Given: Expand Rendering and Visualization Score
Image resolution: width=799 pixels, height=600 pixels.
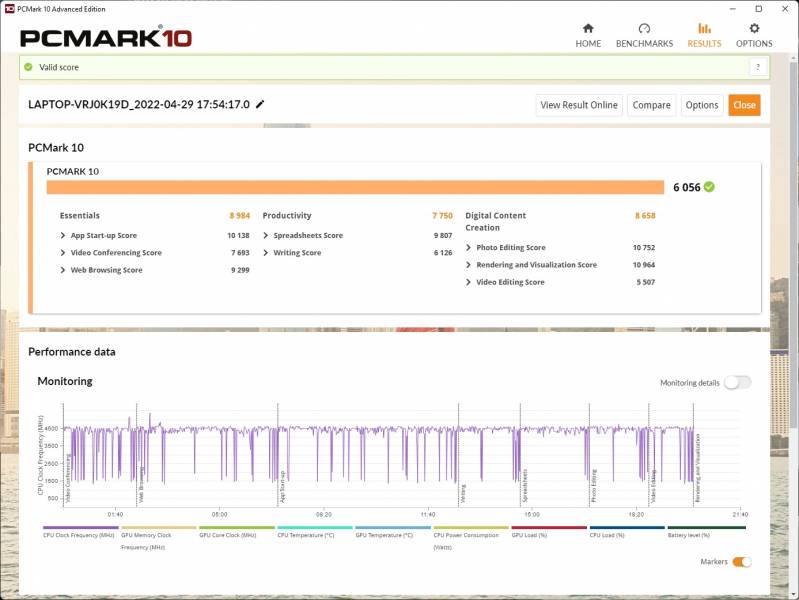Looking at the screenshot, I should pos(468,265).
